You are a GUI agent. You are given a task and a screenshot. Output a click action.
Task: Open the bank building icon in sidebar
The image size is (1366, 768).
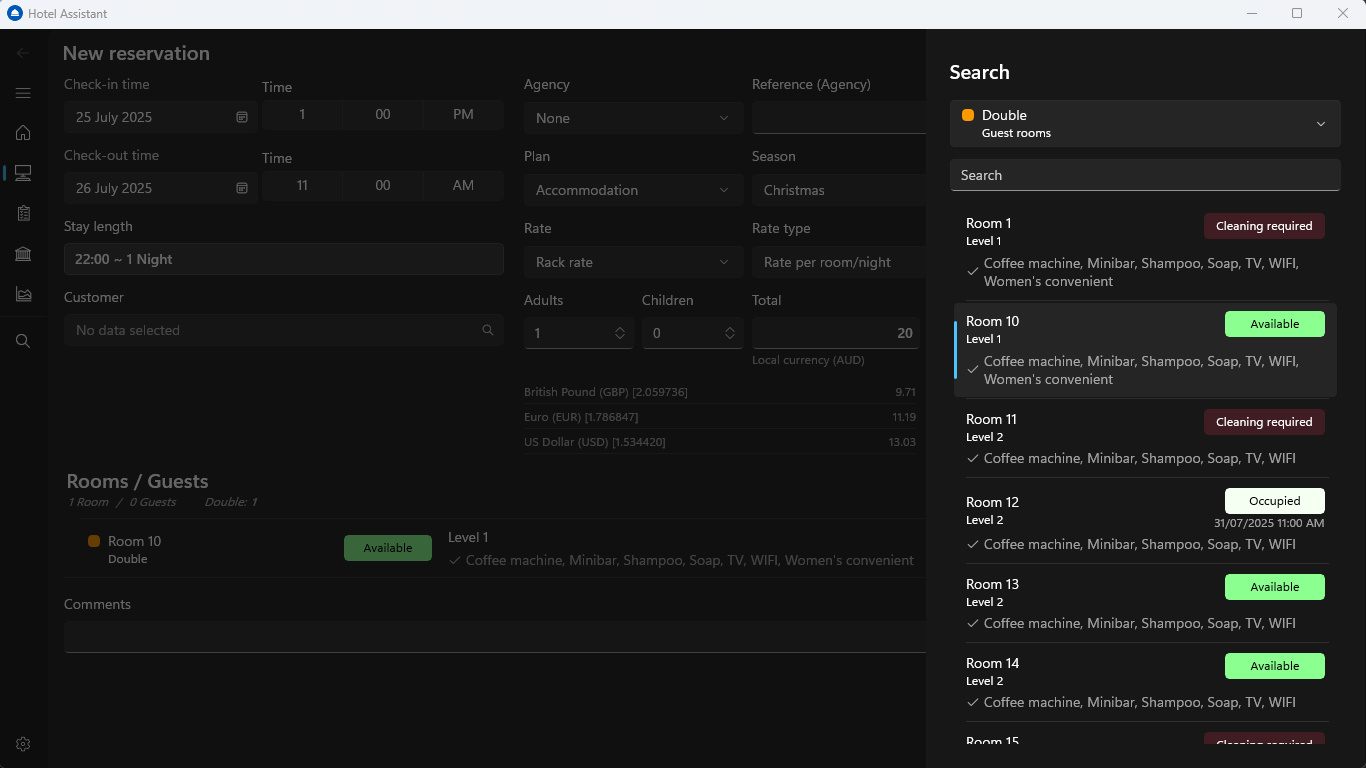[23, 254]
